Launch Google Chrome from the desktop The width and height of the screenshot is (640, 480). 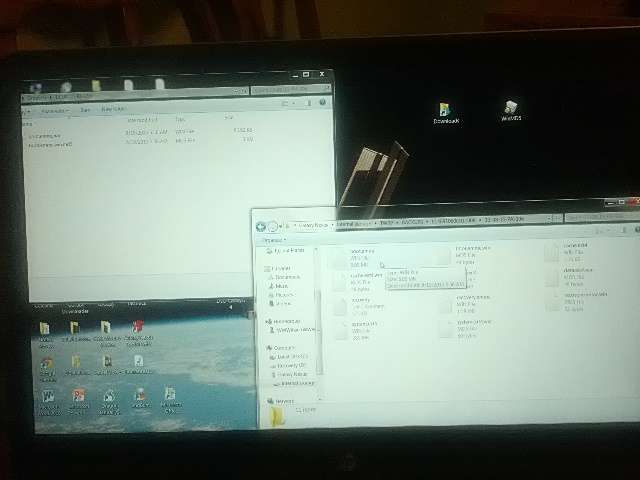[x=46, y=364]
